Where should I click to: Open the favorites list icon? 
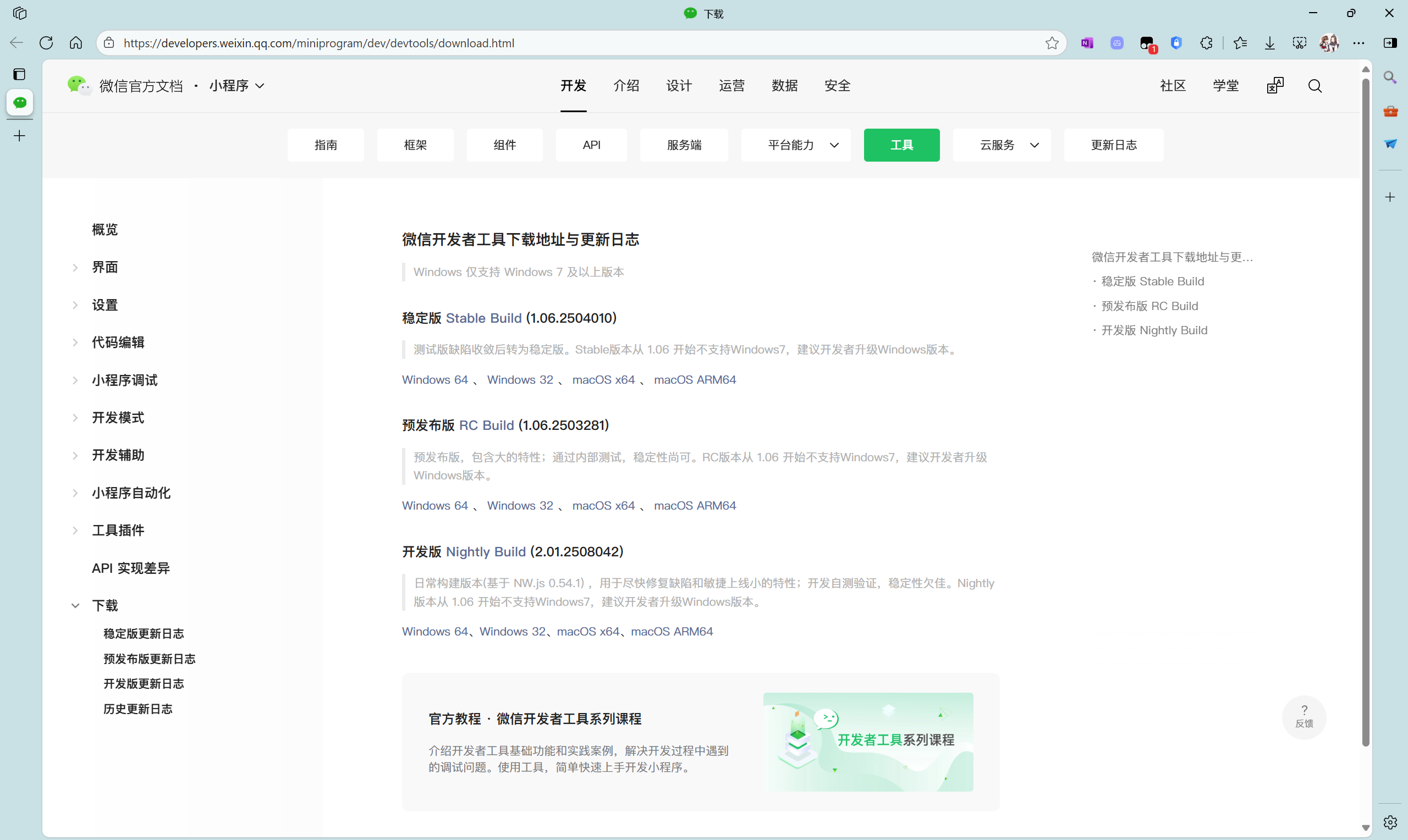[x=1240, y=43]
